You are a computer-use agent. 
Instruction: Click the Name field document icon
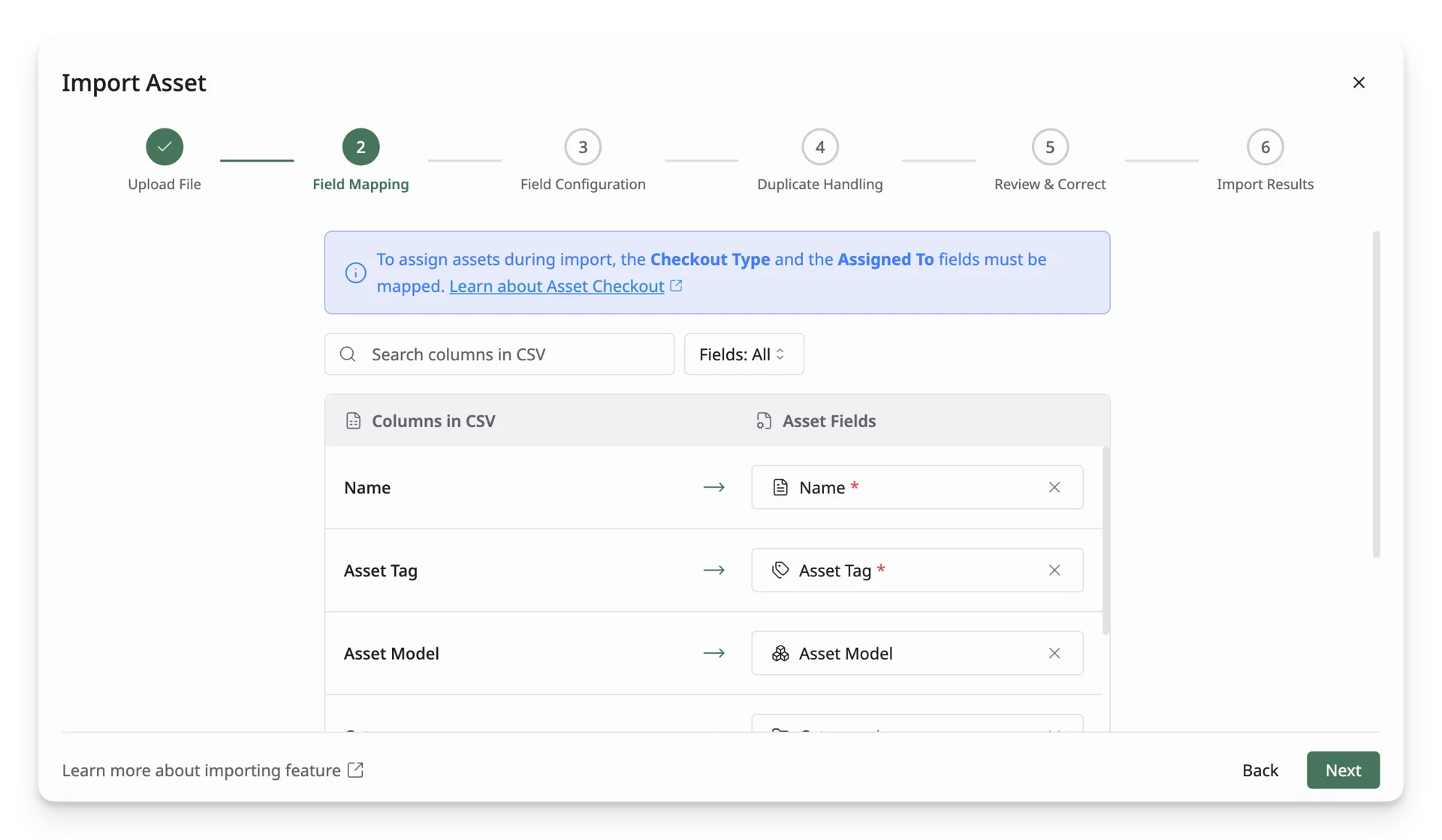pos(780,487)
